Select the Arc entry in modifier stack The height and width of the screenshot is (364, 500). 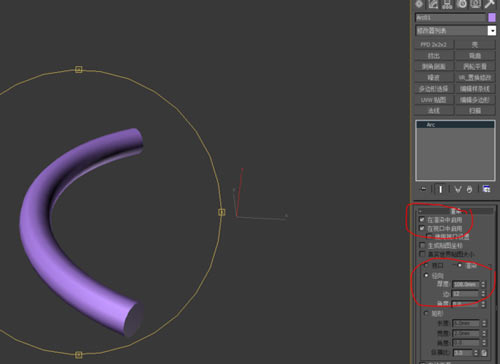pyautogui.click(x=455, y=125)
